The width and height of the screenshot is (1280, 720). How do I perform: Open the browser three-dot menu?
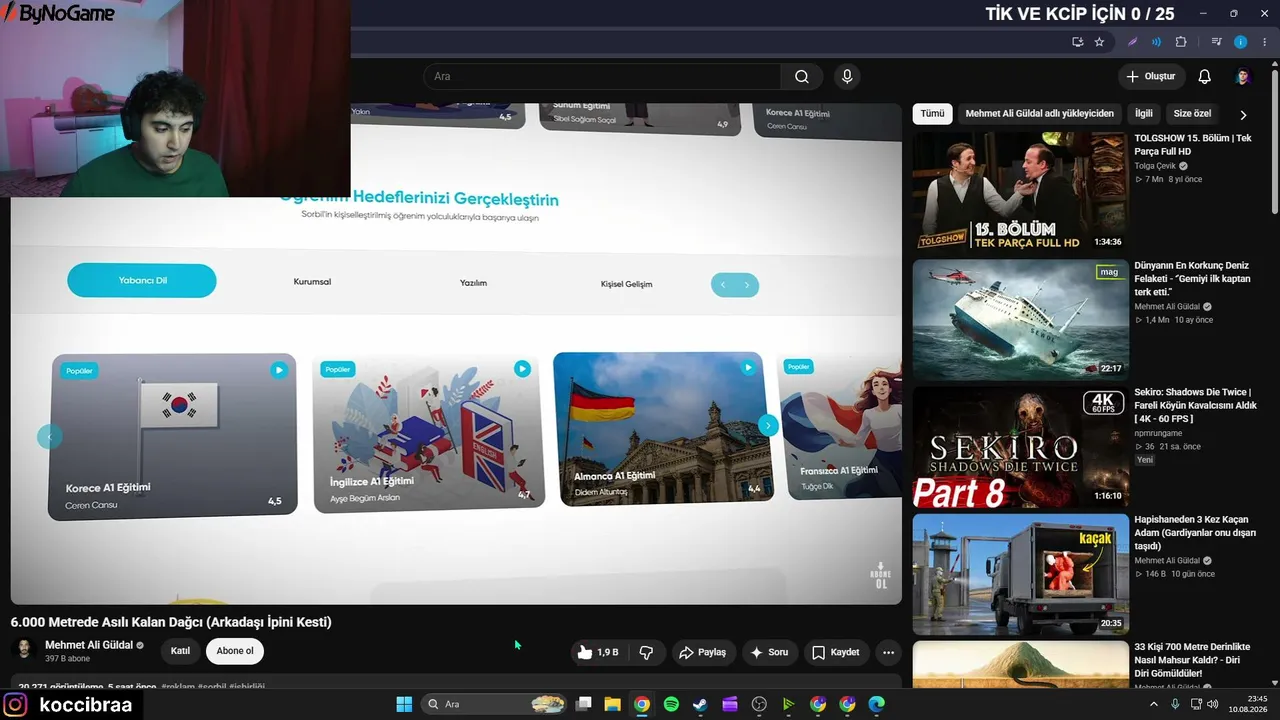1264,42
